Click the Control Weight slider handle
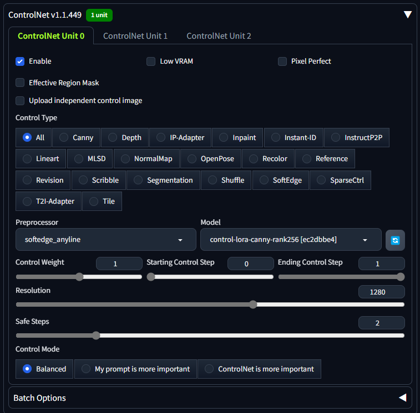The width and height of the screenshot is (420, 413). click(x=79, y=277)
